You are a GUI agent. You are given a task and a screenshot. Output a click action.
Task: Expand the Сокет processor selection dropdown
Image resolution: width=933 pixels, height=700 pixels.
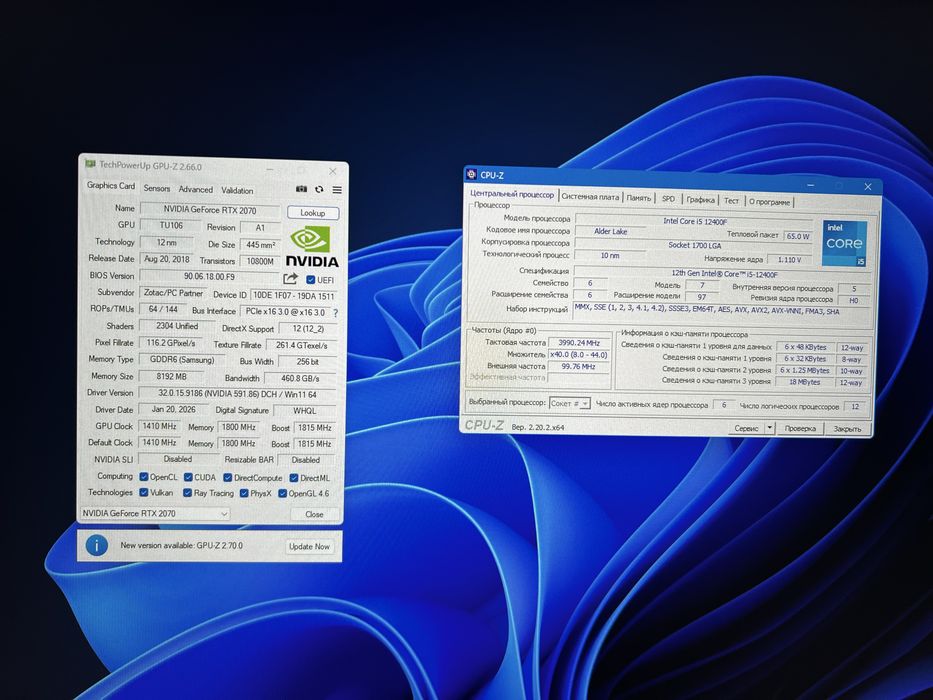point(569,404)
